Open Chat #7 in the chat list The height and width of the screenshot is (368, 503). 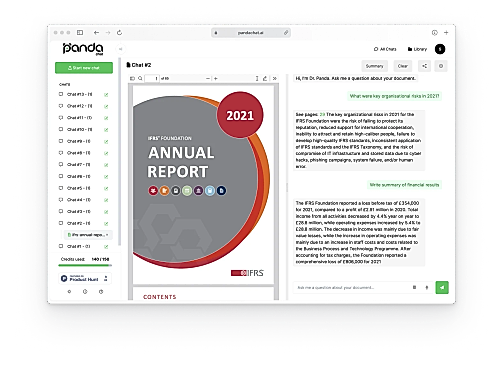tap(79, 165)
